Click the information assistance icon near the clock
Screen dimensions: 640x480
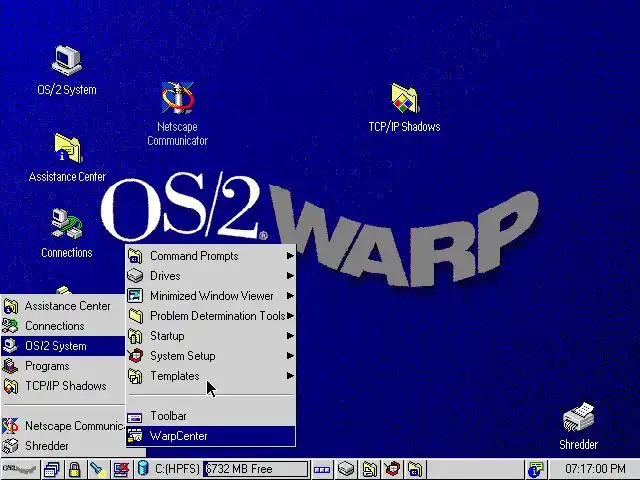click(x=535, y=469)
